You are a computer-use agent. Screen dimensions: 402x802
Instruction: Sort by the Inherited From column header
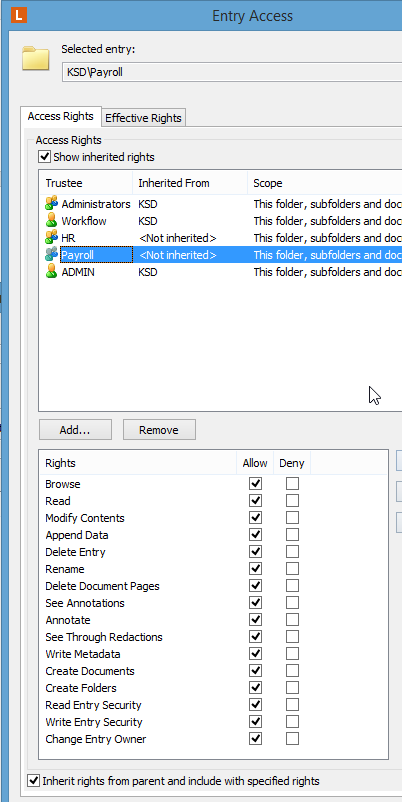click(190, 183)
